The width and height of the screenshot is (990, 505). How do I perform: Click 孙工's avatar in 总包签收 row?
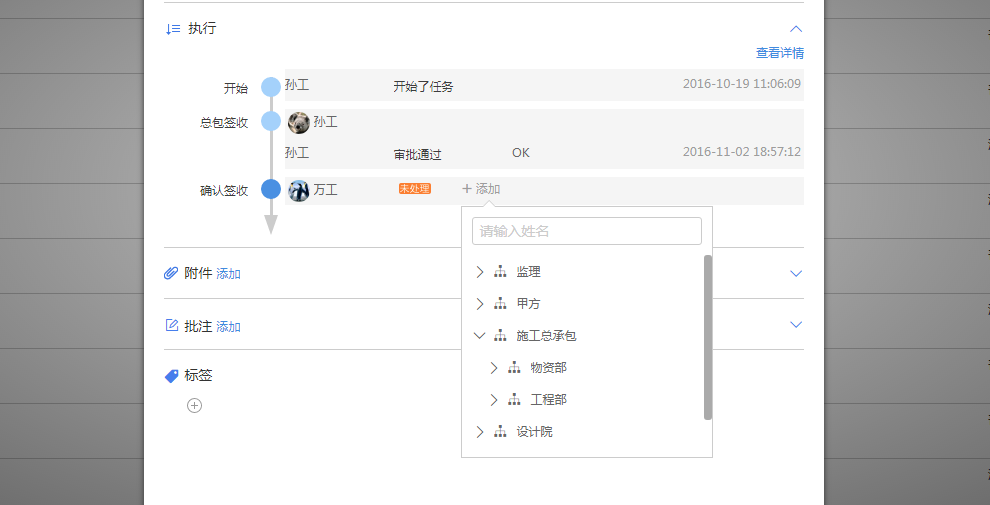pyautogui.click(x=298, y=122)
